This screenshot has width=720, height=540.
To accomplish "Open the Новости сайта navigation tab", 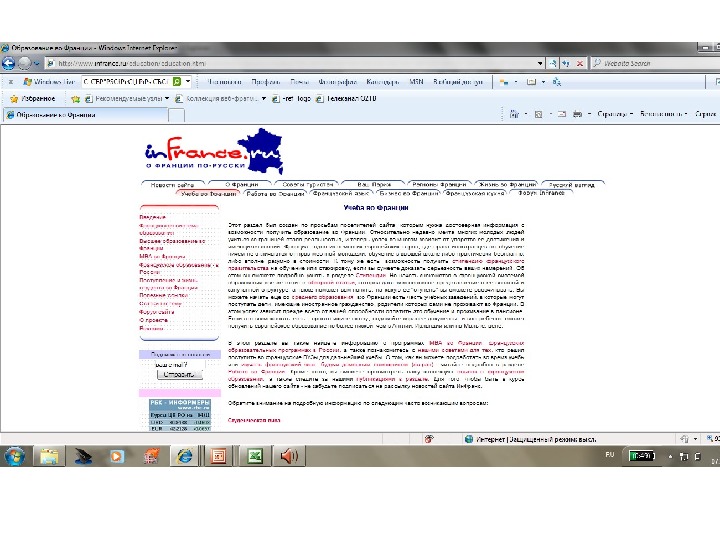I will [173, 185].
